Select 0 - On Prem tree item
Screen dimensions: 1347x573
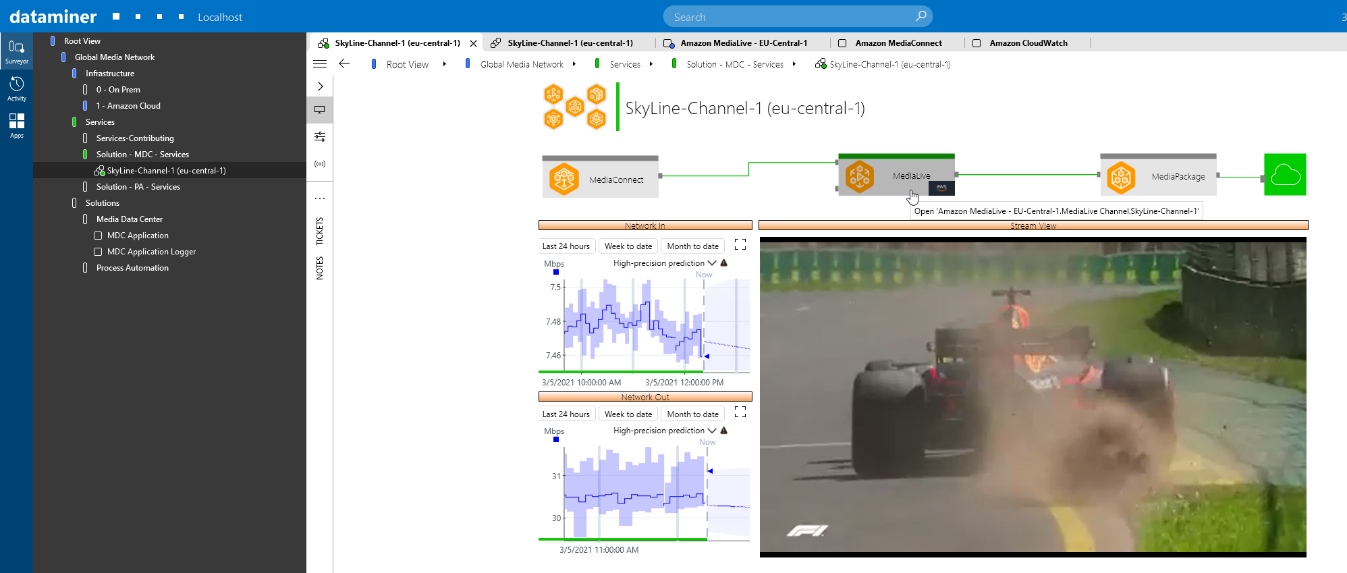point(118,89)
